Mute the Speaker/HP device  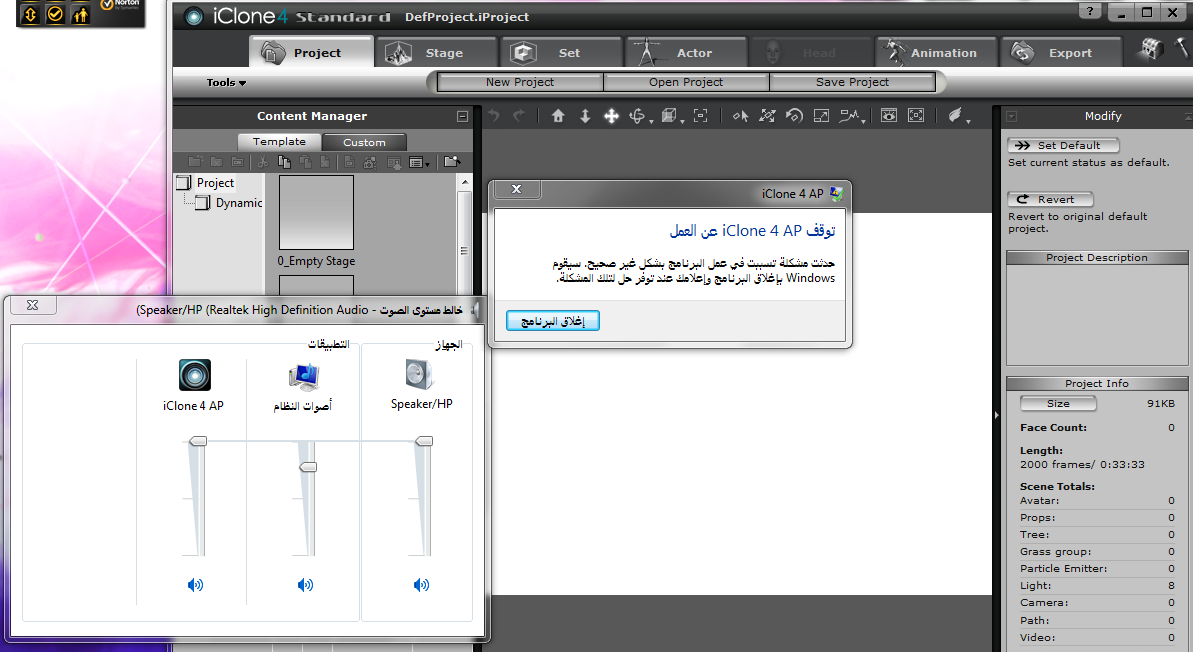click(421, 585)
